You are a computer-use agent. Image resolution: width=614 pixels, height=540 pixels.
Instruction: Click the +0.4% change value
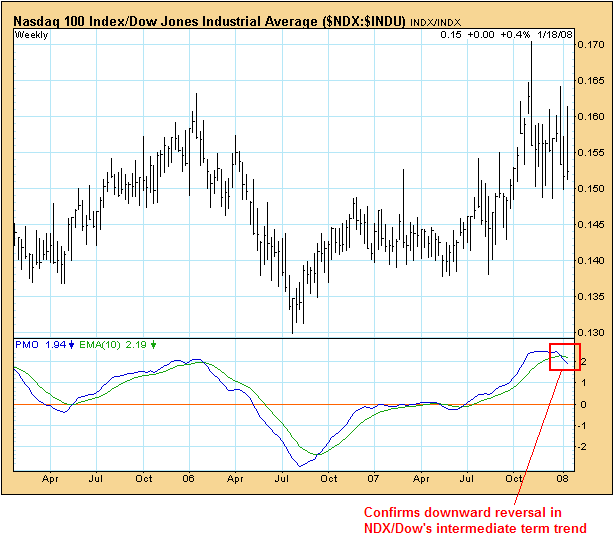516,35
